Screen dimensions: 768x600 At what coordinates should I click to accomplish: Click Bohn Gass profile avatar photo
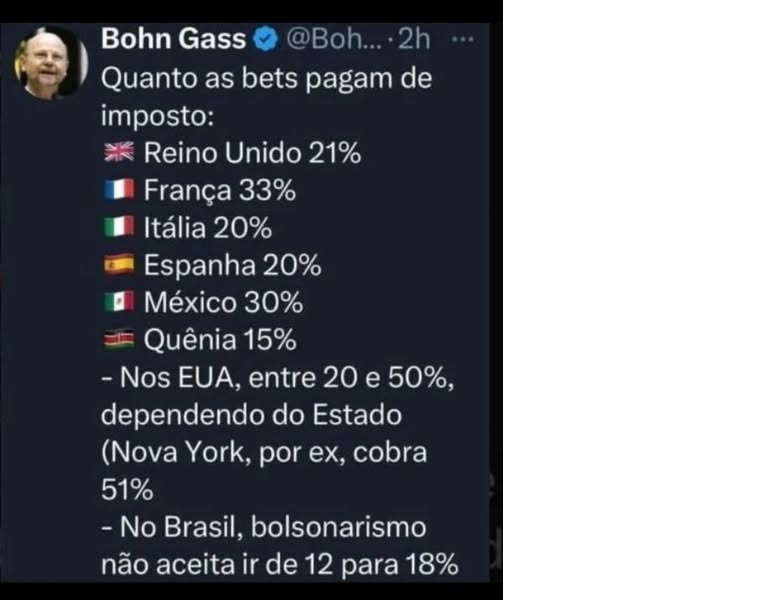click(50, 60)
